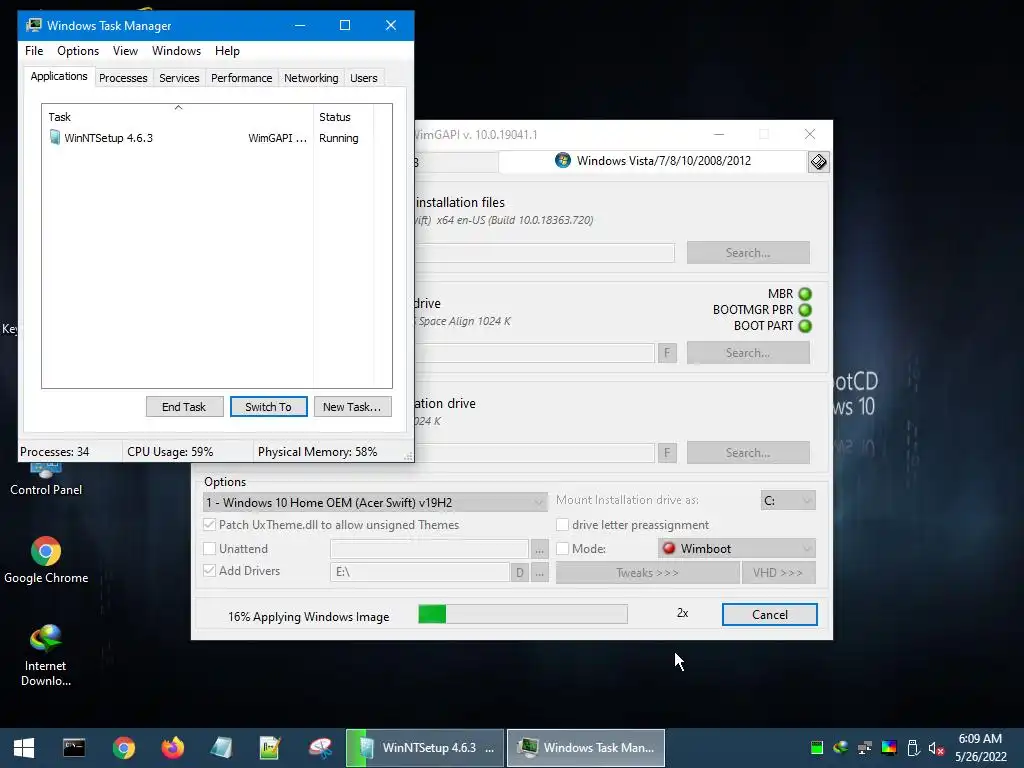Open Control Panel desktop shortcut
1024x768 pixels.
click(46, 480)
